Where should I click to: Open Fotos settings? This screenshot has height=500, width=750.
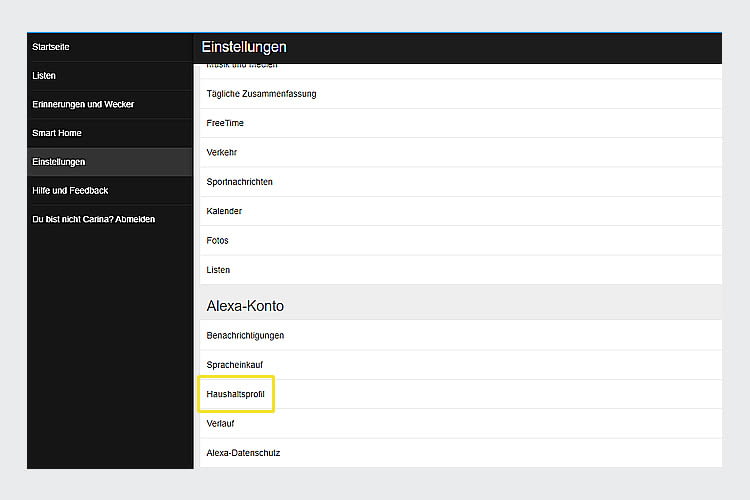pyautogui.click(x=461, y=240)
